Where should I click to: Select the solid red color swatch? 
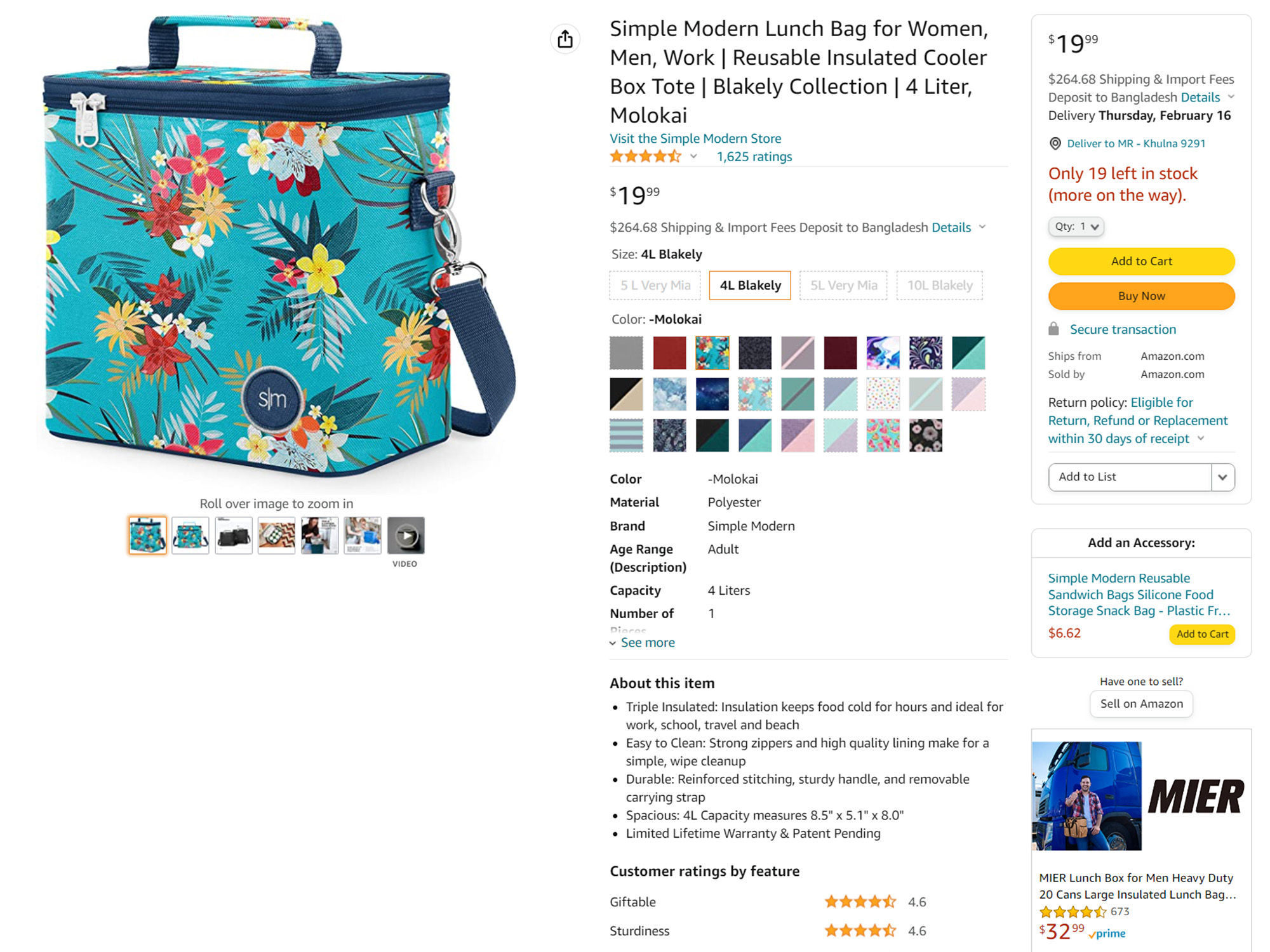tap(669, 353)
